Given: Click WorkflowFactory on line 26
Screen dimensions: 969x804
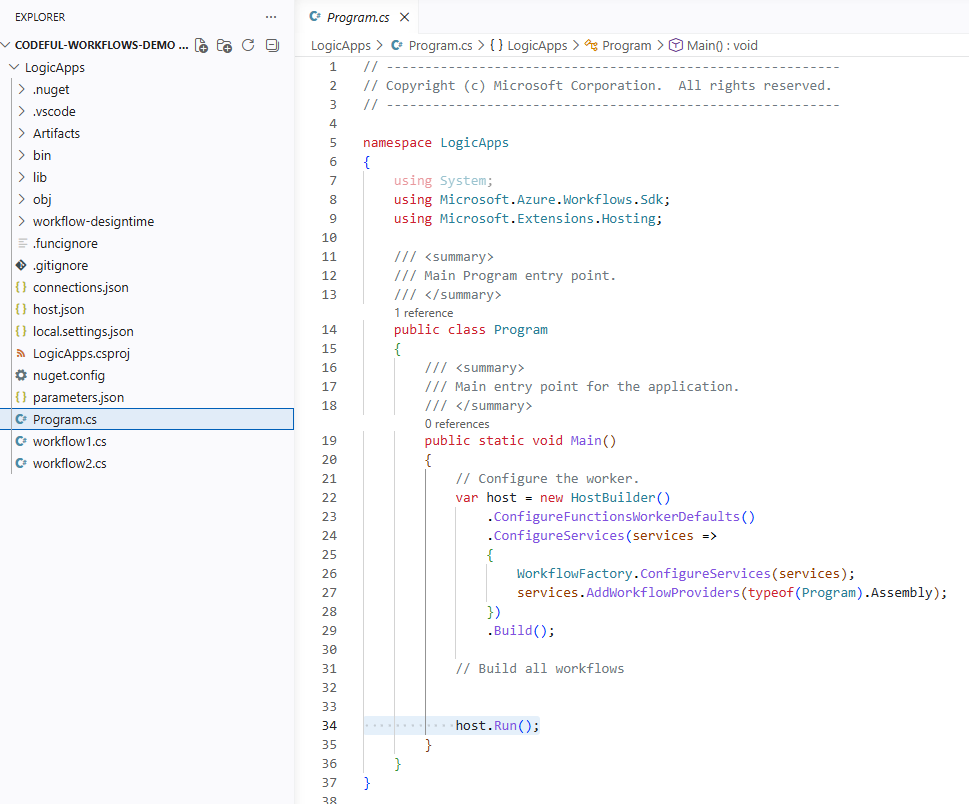Looking at the screenshot, I should 575,573.
